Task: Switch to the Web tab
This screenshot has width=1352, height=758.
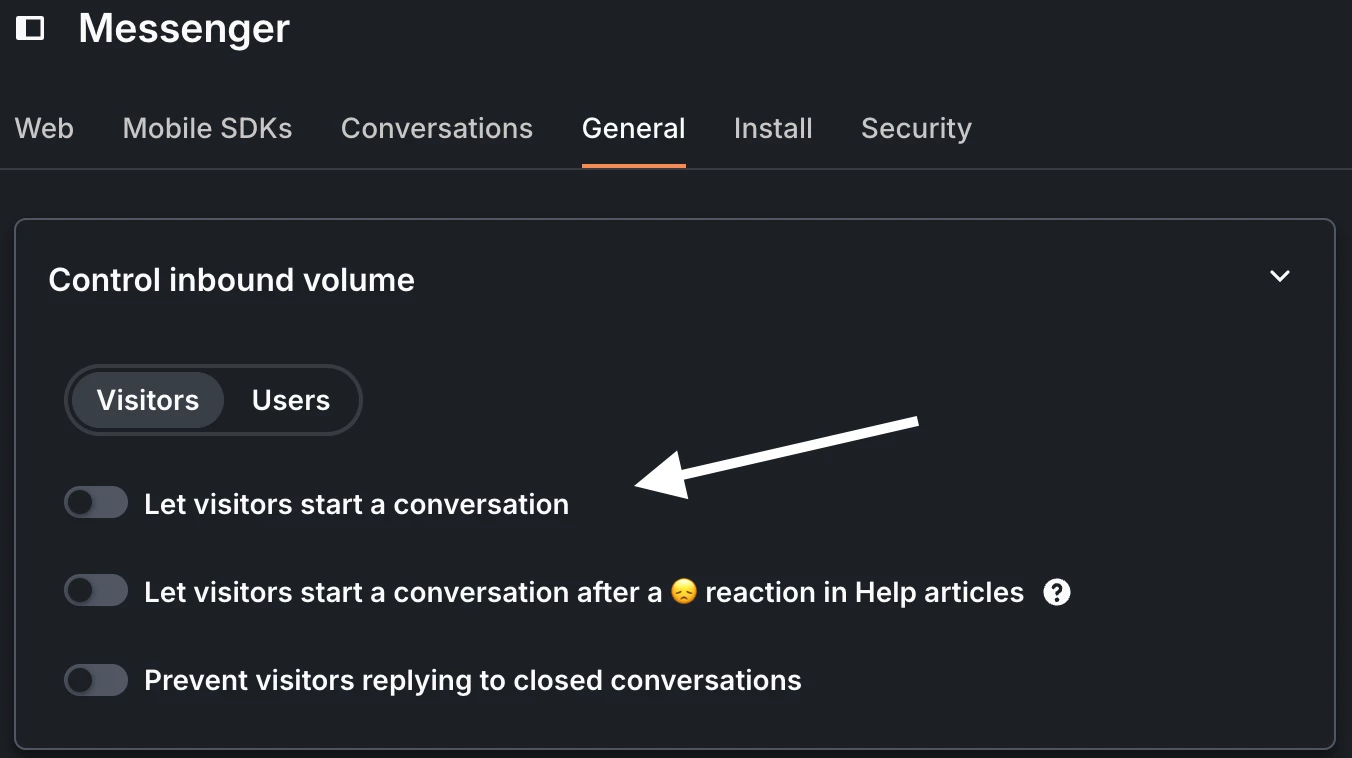Action: point(44,128)
